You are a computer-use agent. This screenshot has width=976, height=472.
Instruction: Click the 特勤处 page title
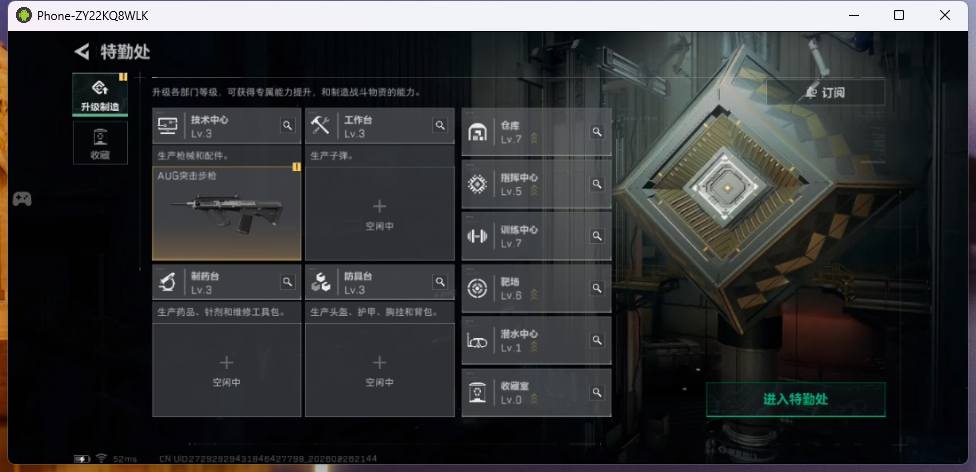(126, 52)
